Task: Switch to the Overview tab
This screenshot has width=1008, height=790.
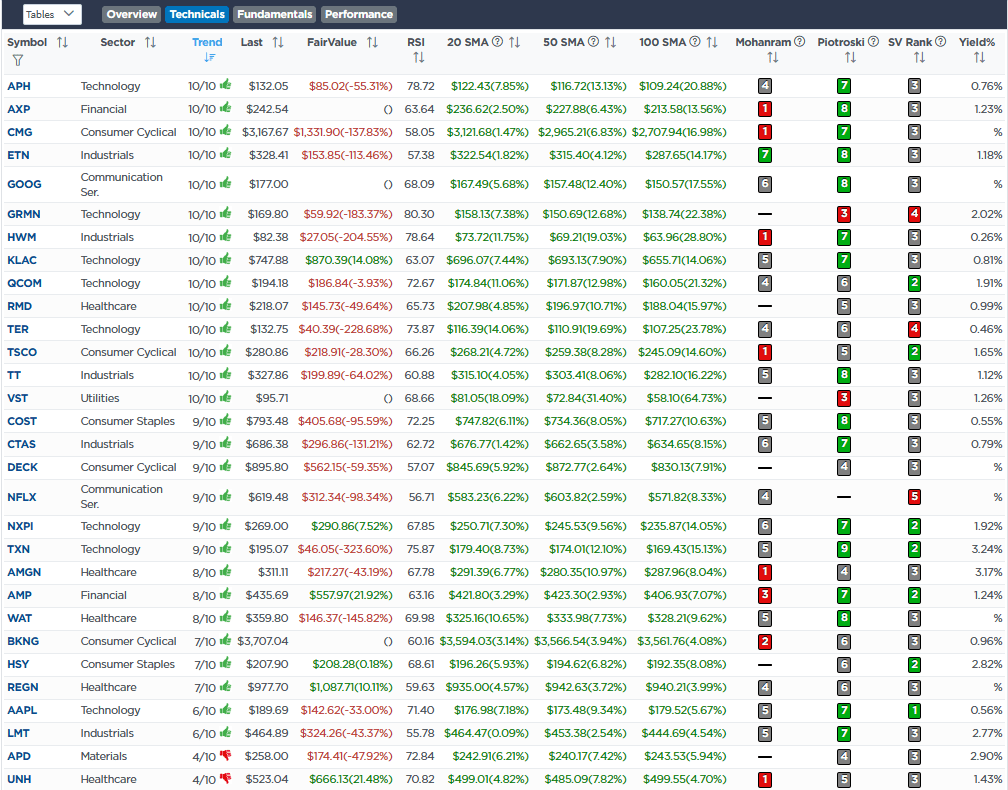Action: pyautogui.click(x=131, y=14)
